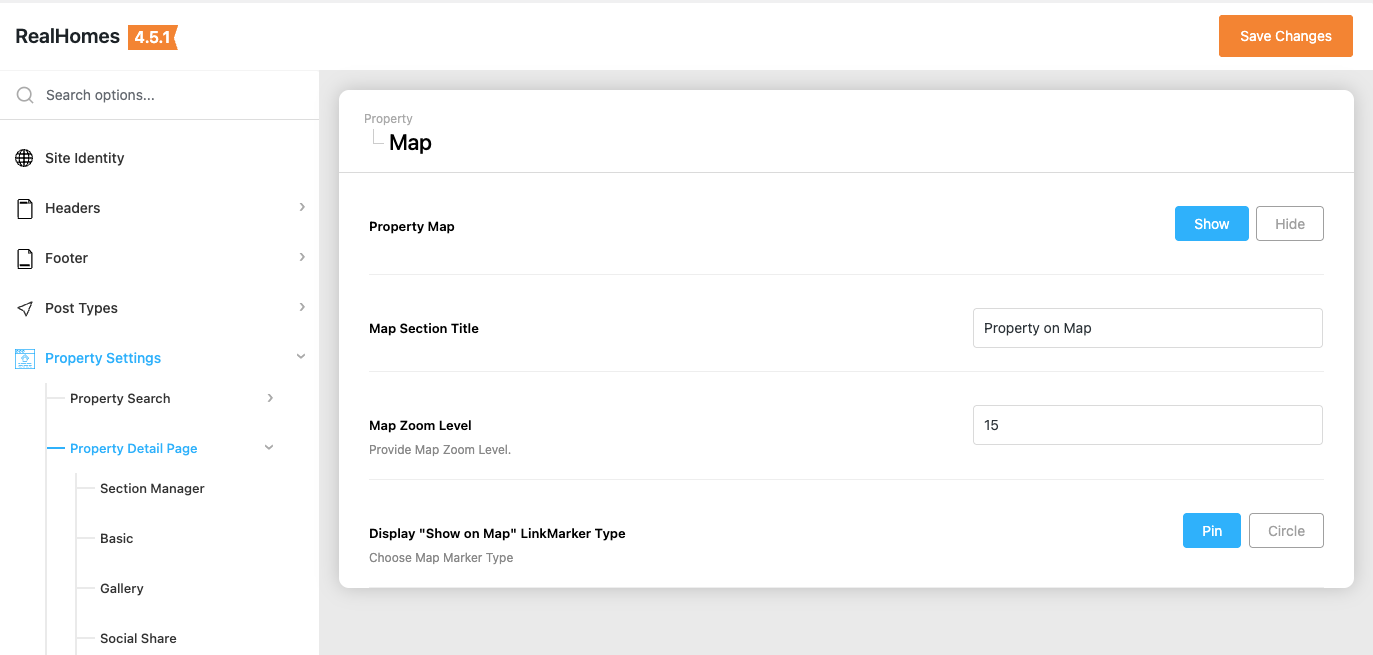The image size is (1373, 655).
Task: Open the Section Manager menu item
Action: 152,488
